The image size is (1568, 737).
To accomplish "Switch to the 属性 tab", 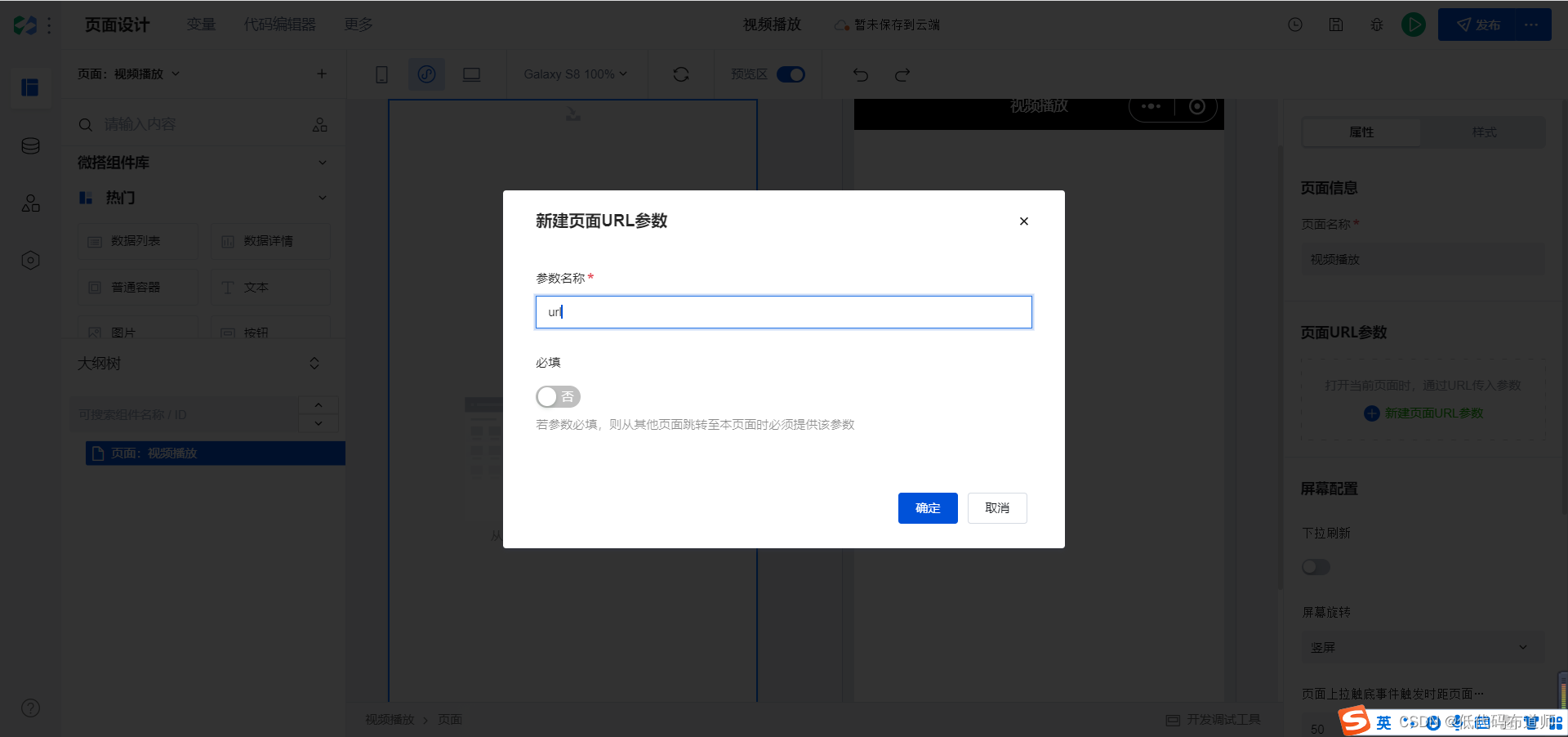I will click(1361, 132).
